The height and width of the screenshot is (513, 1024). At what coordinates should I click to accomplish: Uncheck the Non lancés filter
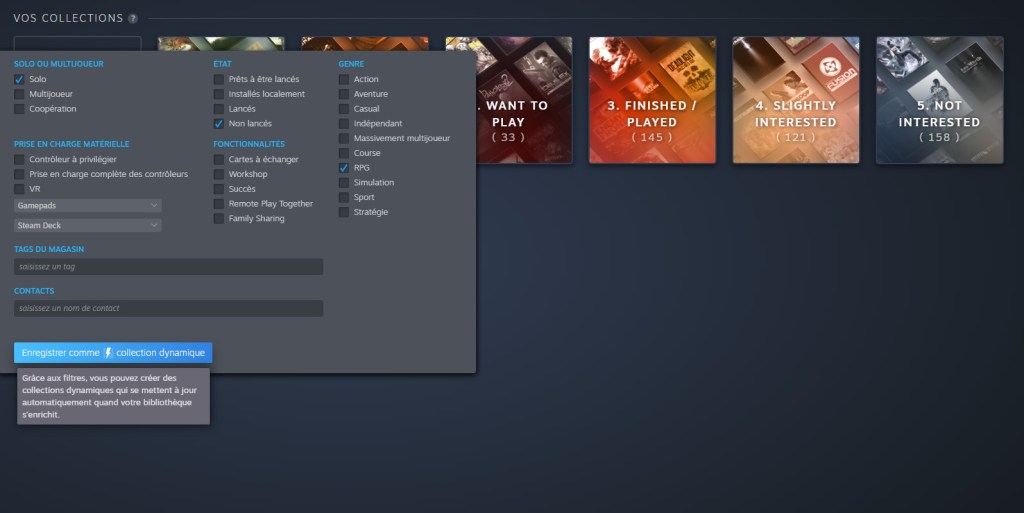pos(219,123)
